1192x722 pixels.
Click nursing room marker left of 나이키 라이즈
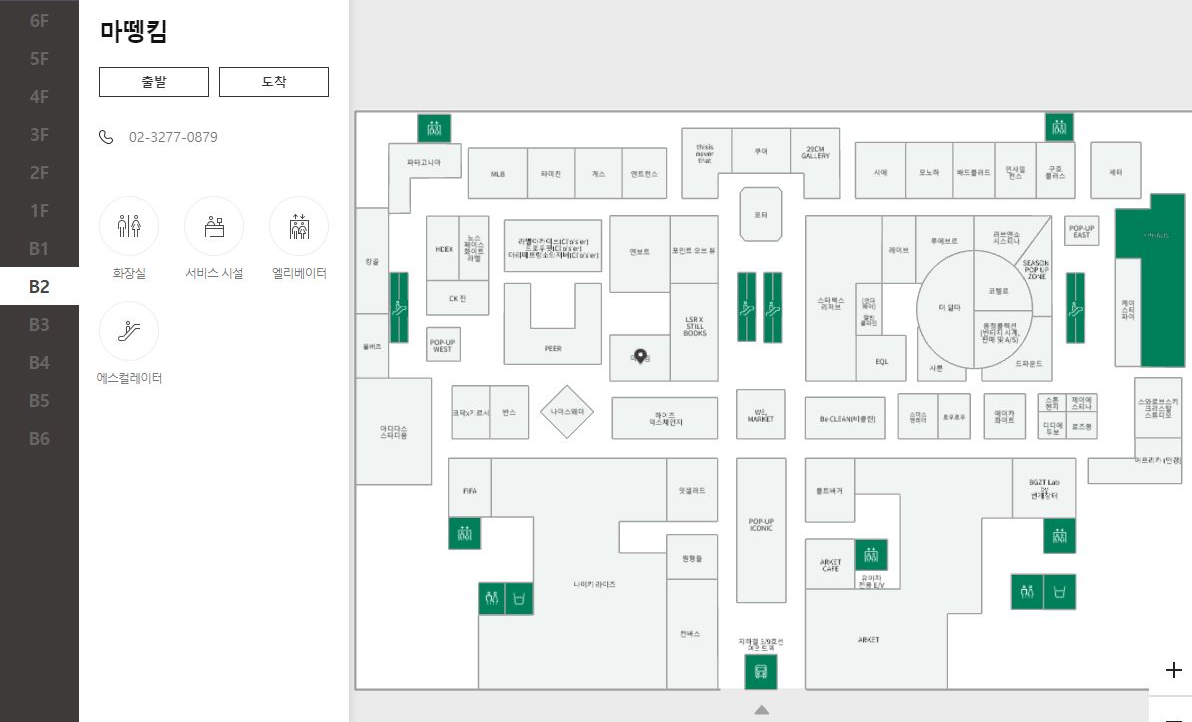click(519, 598)
